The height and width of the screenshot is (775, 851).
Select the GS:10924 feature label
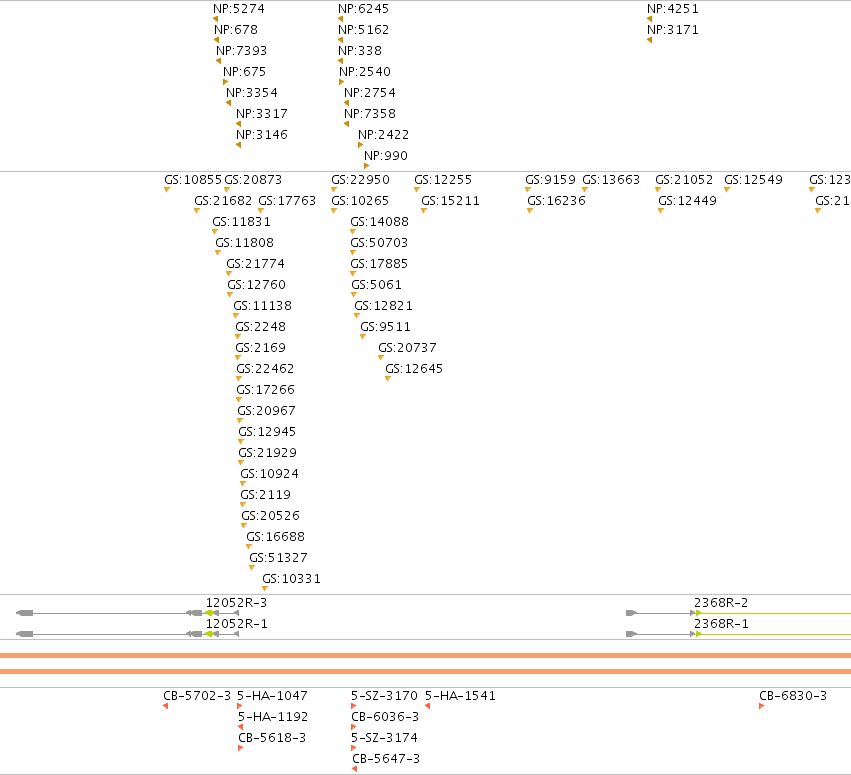[269, 474]
